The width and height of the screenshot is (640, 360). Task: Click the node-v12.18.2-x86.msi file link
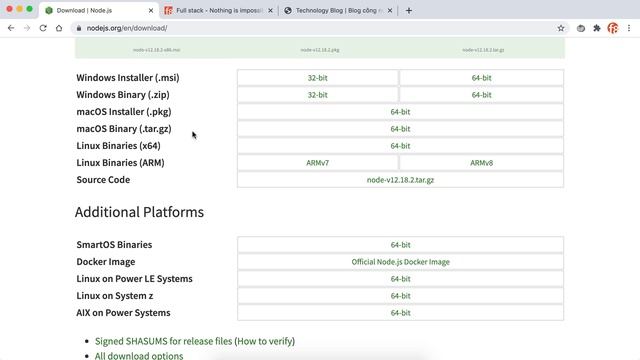pyautogui.click(x=156, y=50)
